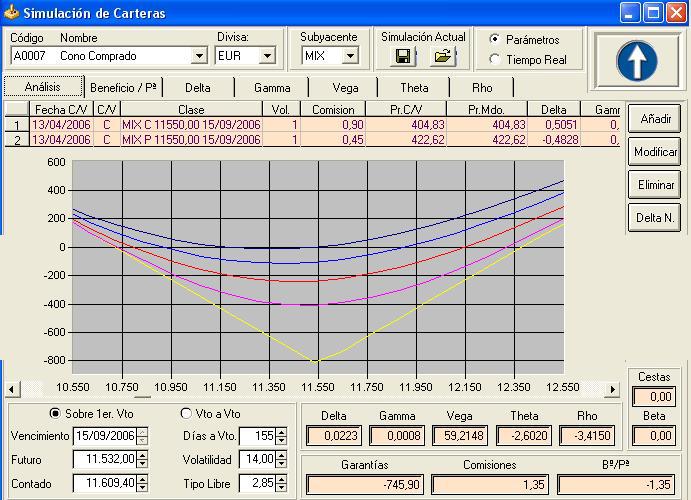Click the Beta value field

654,436
